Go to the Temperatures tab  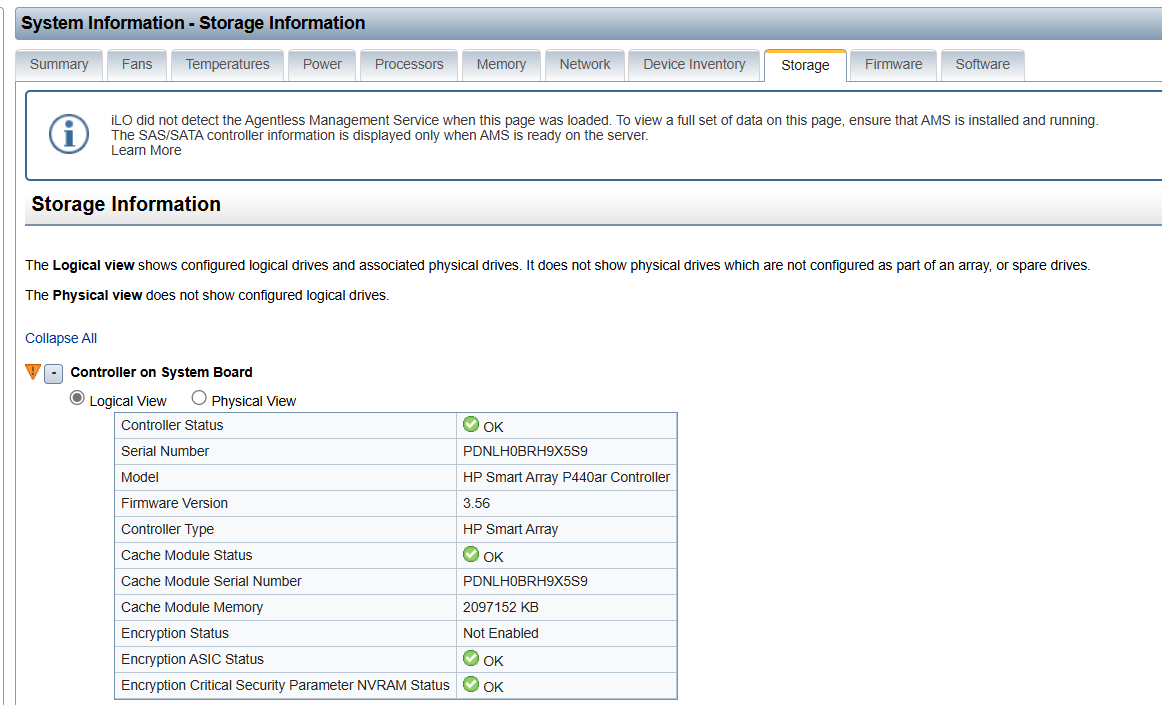click(x=227, y=64)
